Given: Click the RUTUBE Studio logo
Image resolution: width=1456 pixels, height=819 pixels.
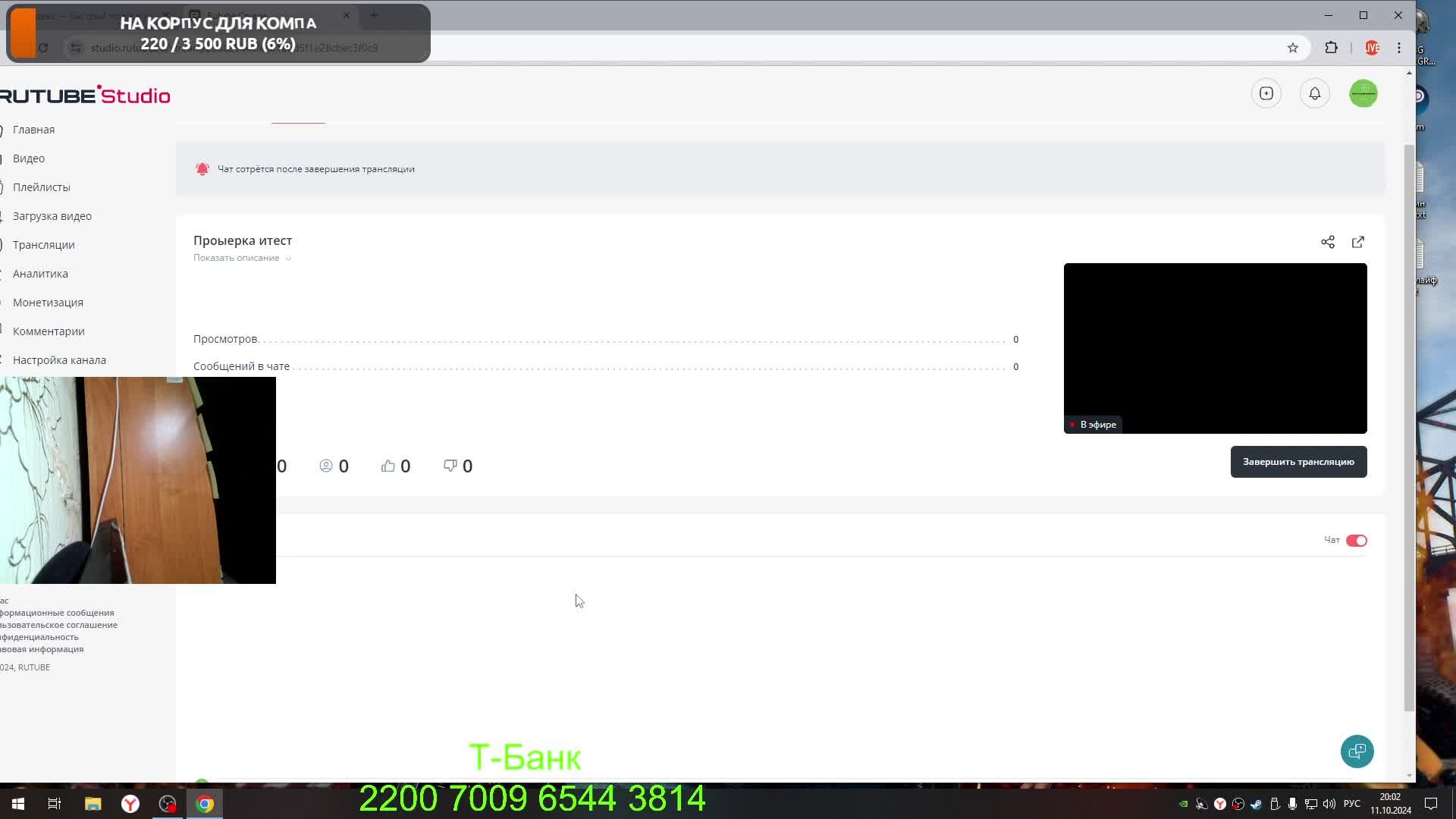Looking at the screenshot, I should [85, 95].
